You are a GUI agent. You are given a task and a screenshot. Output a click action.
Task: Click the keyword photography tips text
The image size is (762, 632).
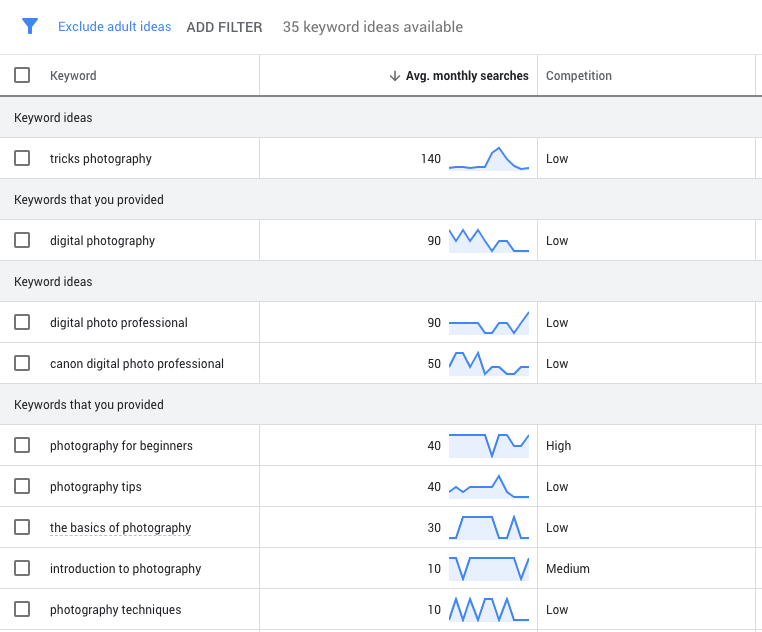tap(96, 487)
